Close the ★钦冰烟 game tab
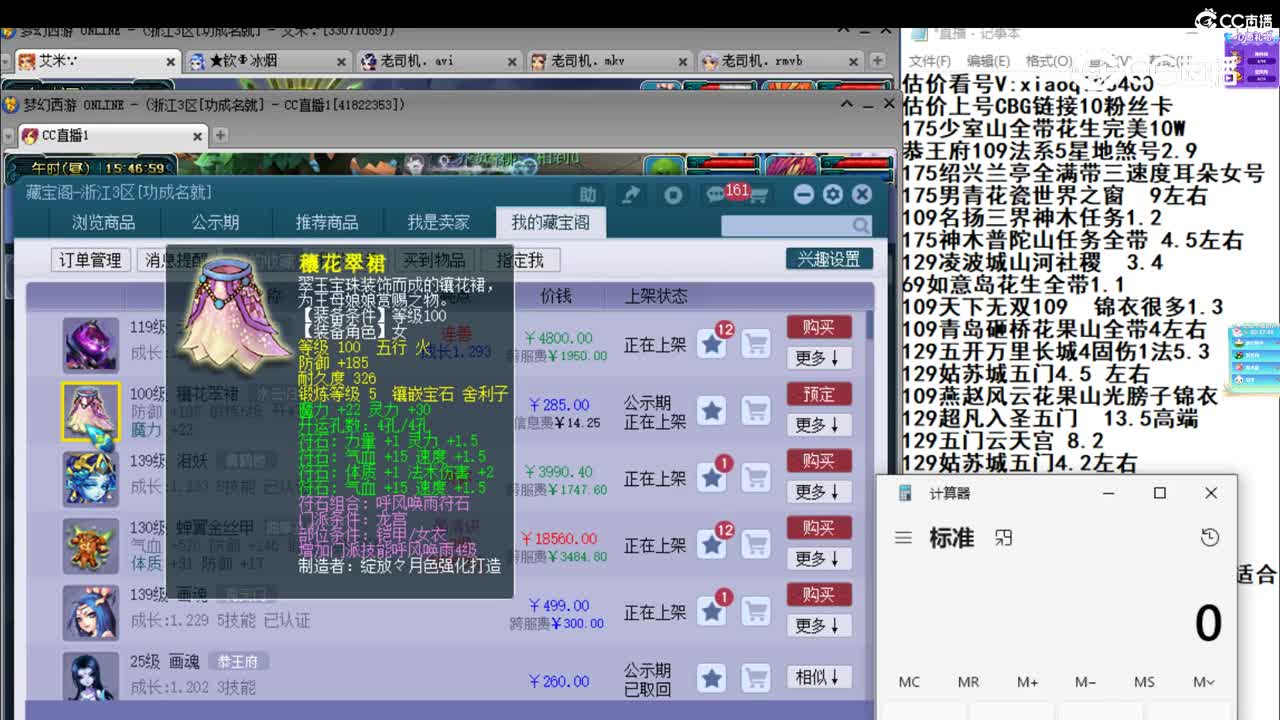 point(339,61)
